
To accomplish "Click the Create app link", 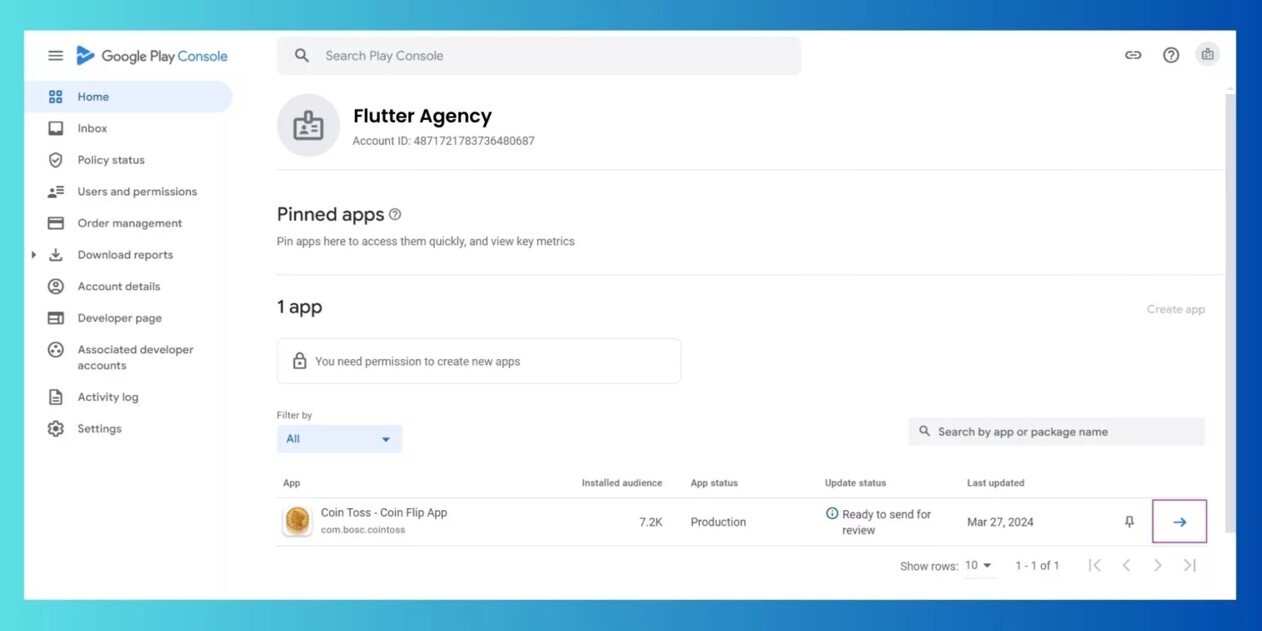I will pos(1175,309).
